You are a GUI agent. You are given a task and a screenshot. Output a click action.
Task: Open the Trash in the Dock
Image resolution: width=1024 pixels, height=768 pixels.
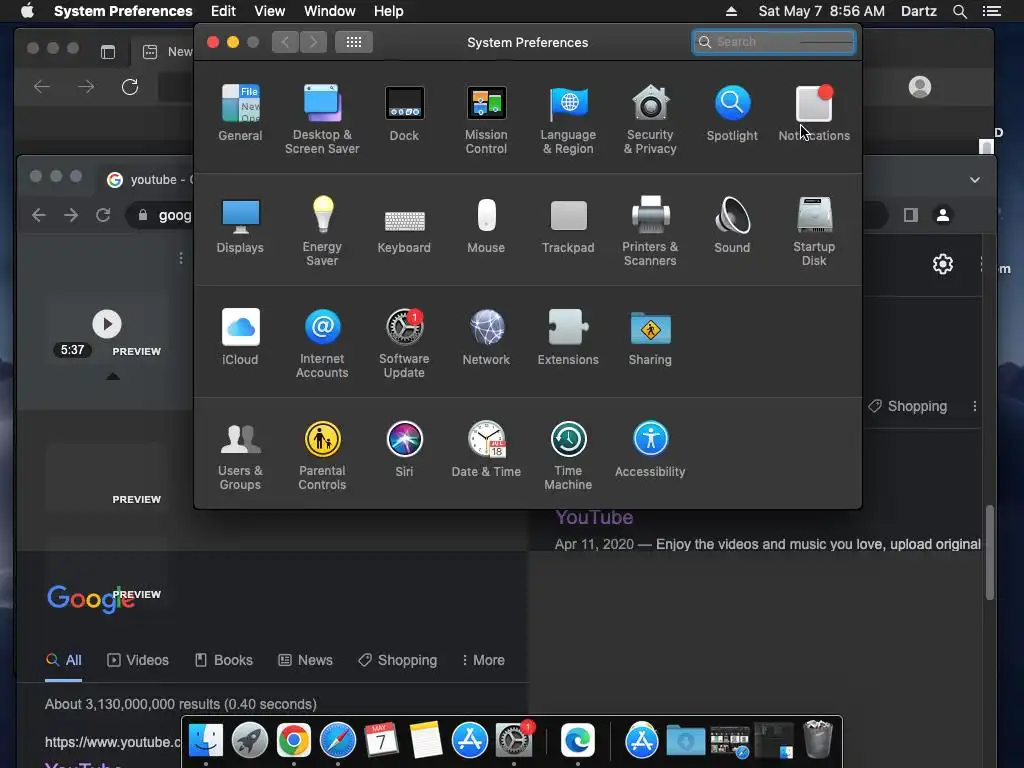(818, 739)
